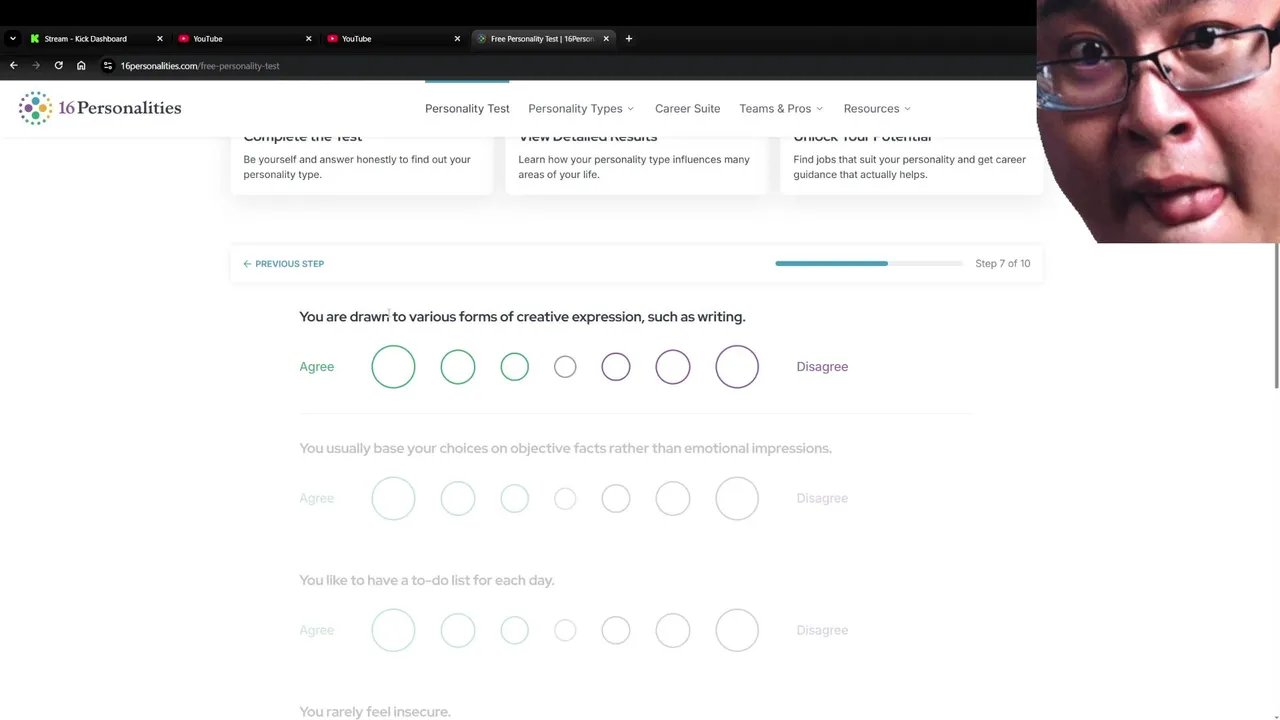Open the Personality Test nav item
1280x720 pixels.
467,109
